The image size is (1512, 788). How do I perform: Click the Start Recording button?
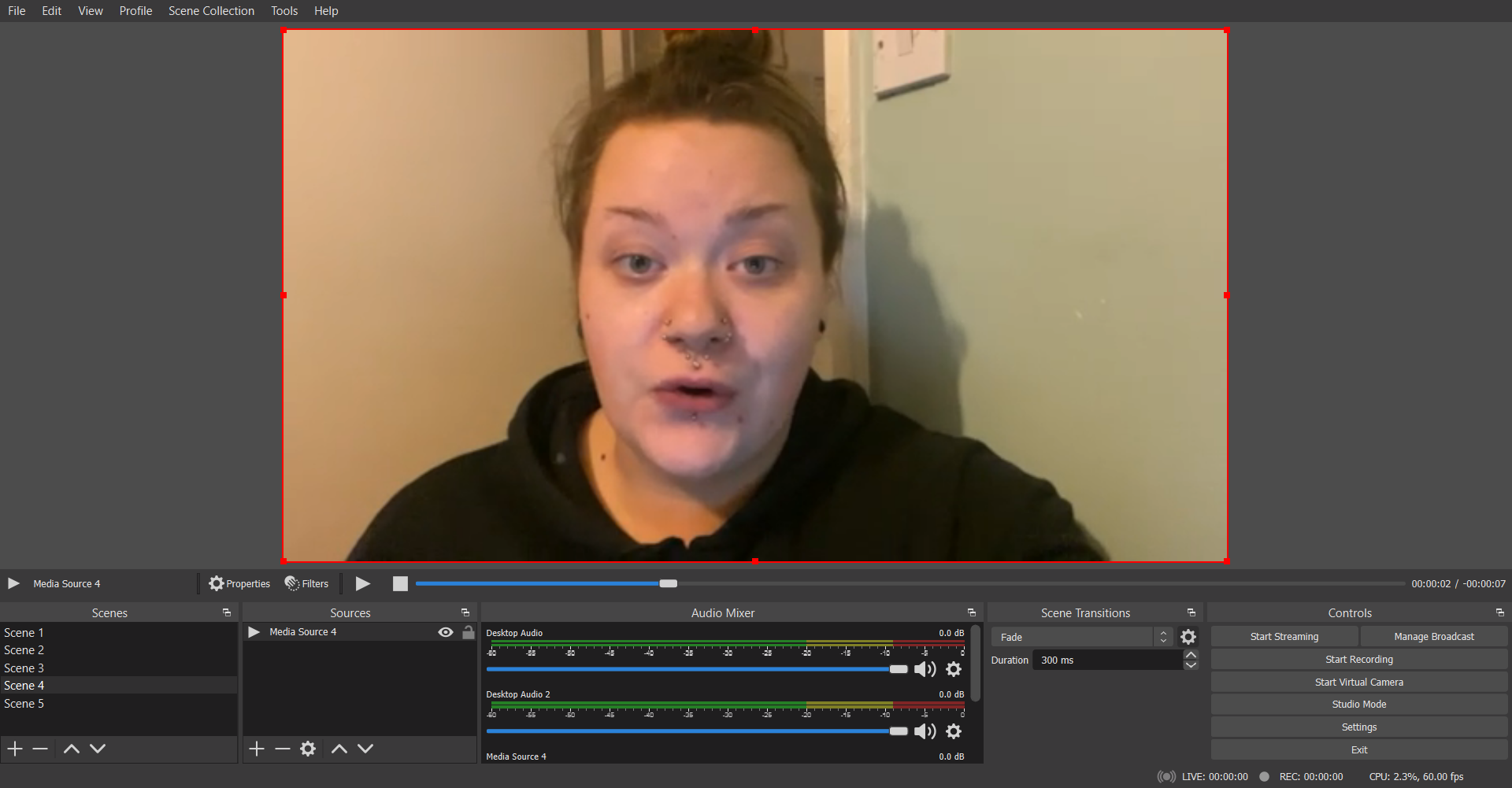coord(1358,660)
